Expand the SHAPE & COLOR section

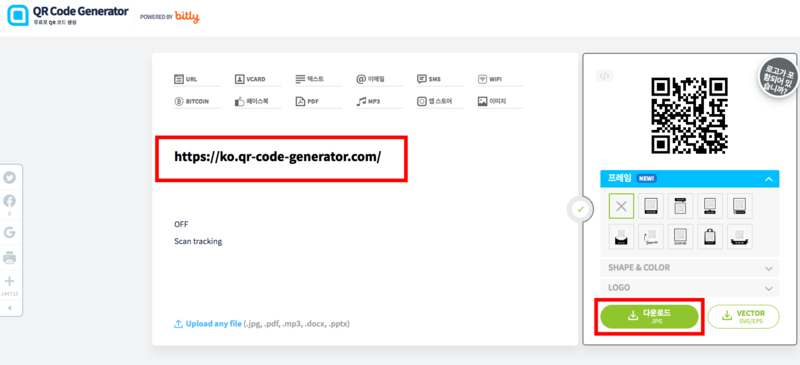click(x=690, y=267)
